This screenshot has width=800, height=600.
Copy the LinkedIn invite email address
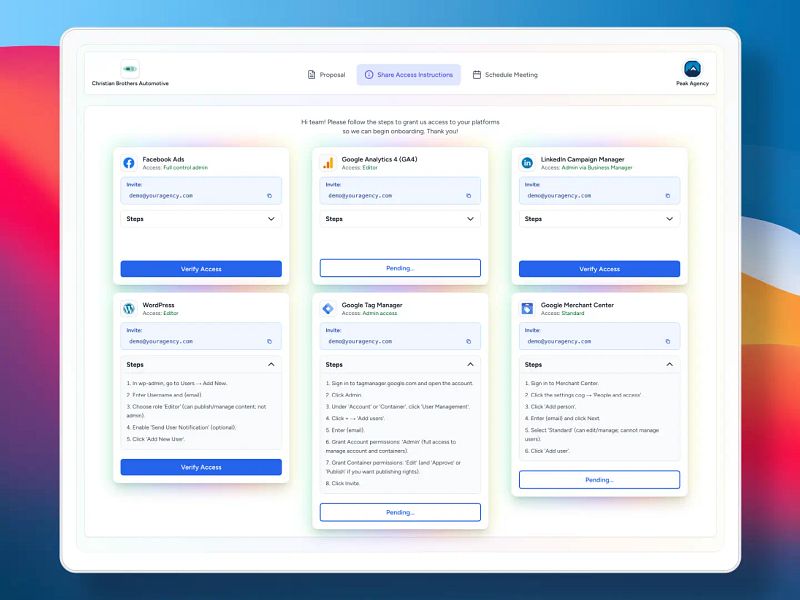click(x=668, y=195)
